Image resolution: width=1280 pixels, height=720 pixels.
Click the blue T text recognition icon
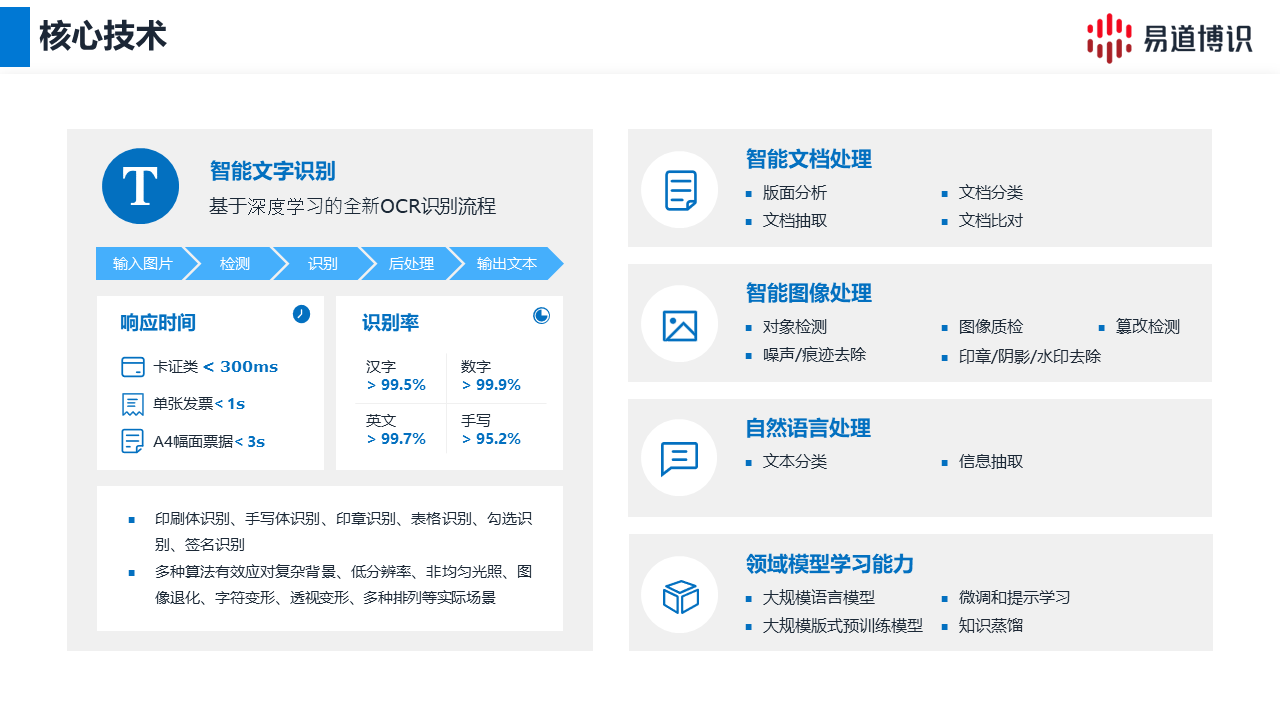(140, 186)
